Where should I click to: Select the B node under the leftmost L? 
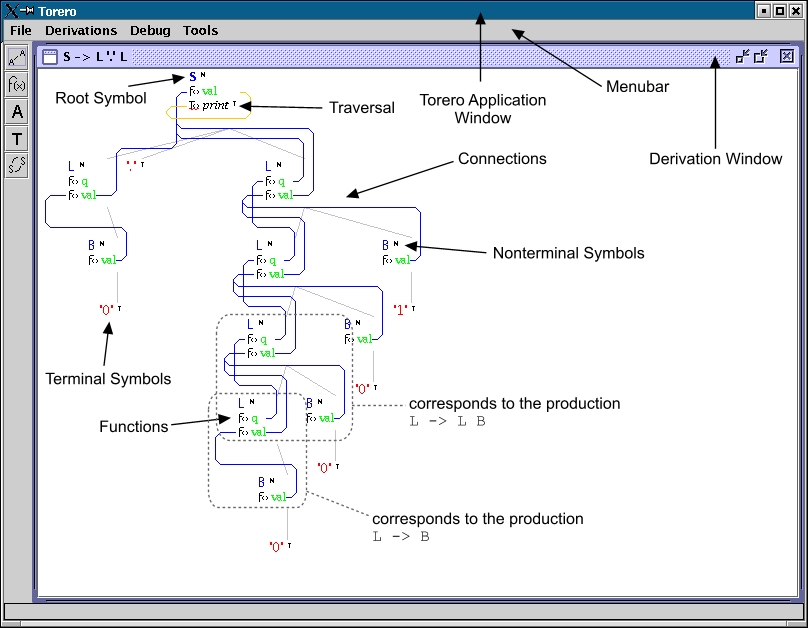tap(91, 245)
